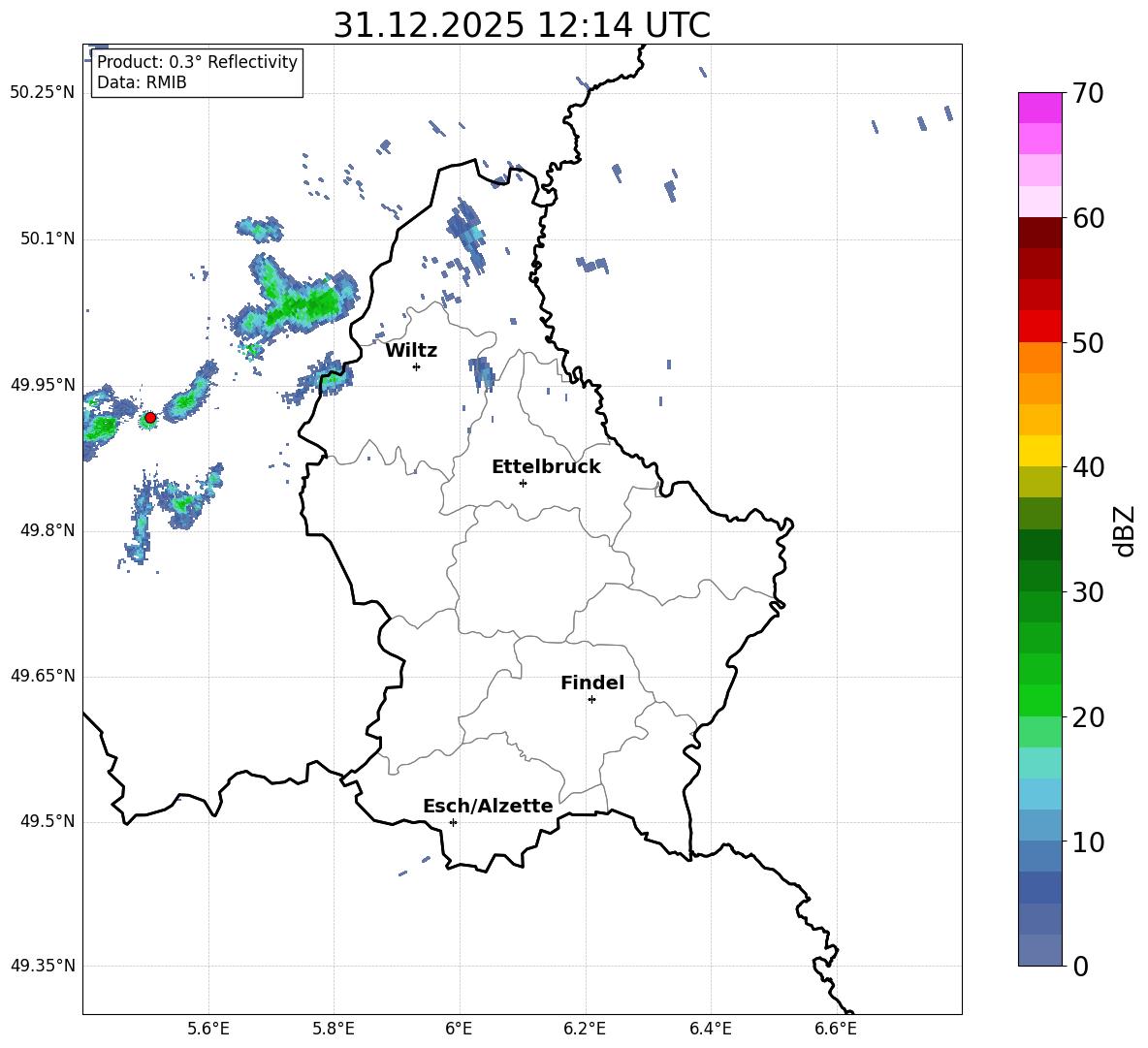The image size is (1148, 1048).
Task: Click the 0 value on the colorbar
Action: (x=1080, y=966)
